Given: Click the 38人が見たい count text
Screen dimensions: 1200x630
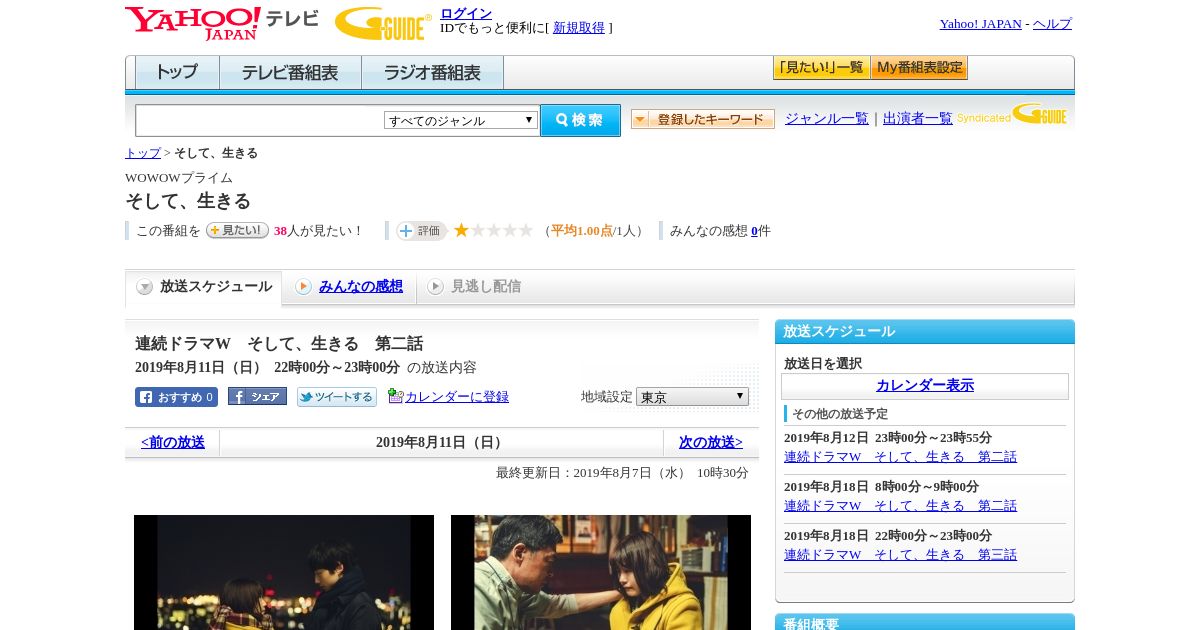Looking at the screenshot, I should tap(319, 231).
